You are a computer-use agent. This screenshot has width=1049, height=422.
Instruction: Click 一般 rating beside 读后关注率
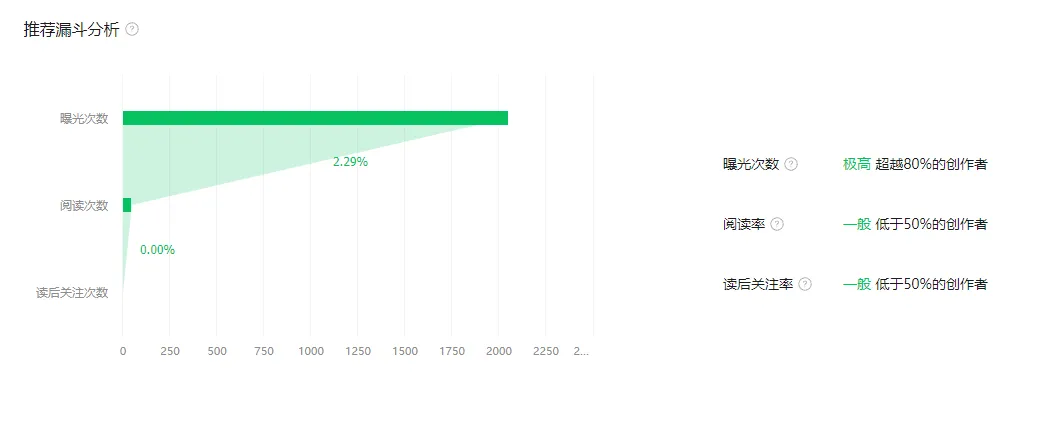856,284
